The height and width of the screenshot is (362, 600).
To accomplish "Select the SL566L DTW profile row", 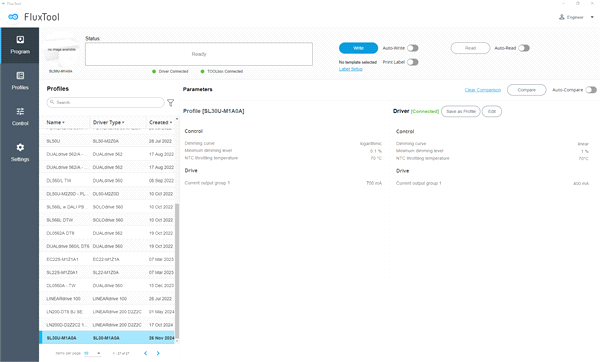I will pyautogui.click(x=107, y=220).
